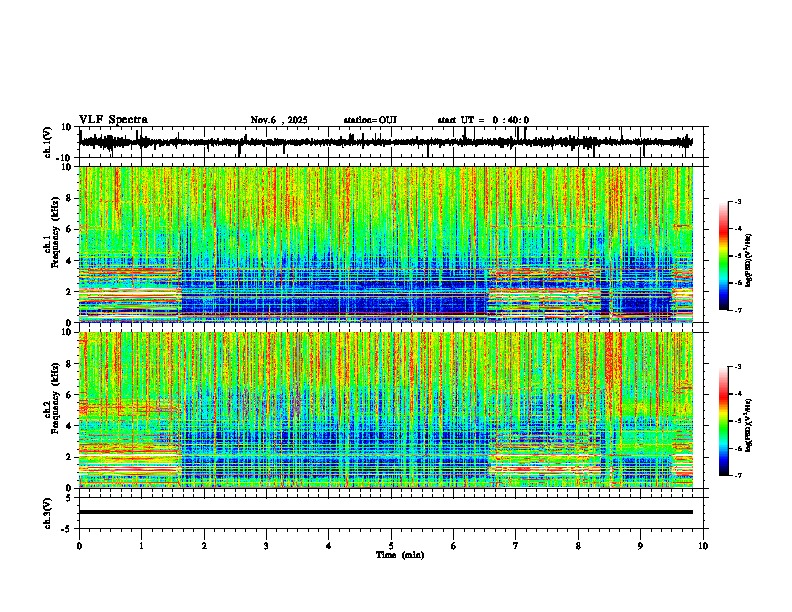The height and width of the screenshot is (612, 792).
Task: Click the ch.1 spectrogram panel
Action: coord(386,244)
